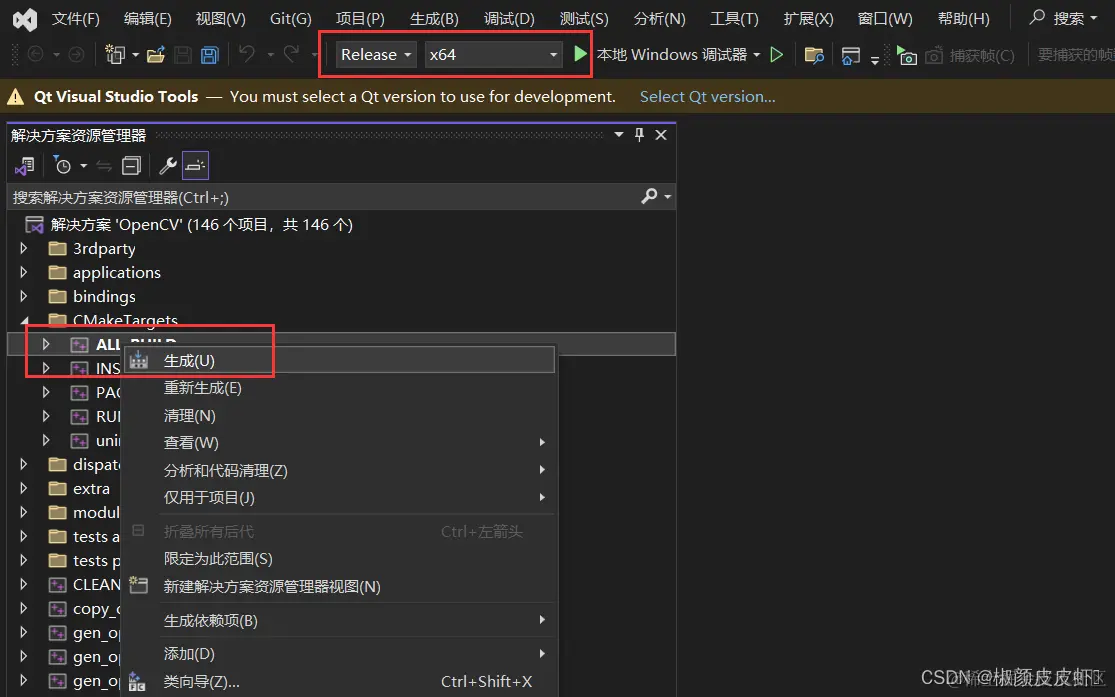Click the Select Qt version... link
Viewport: 1115px width, 697px height.
pos(708,97)
